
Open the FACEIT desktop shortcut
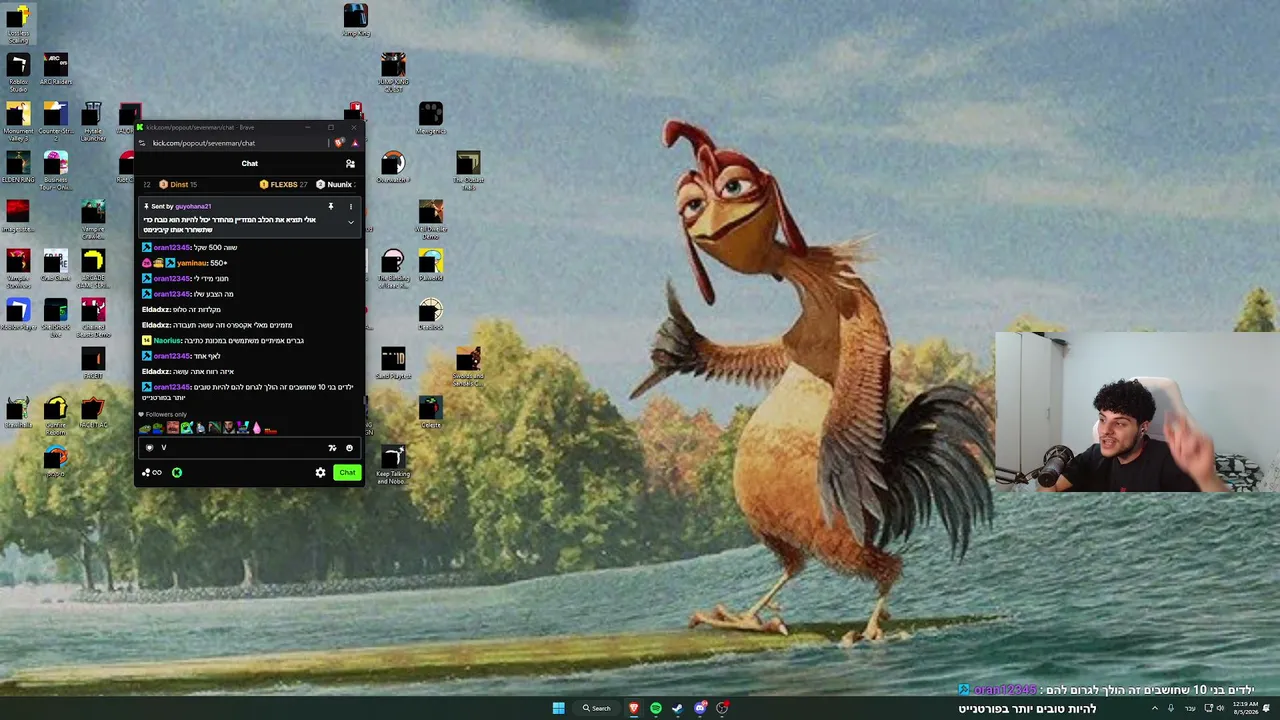[x=93, y=363]
